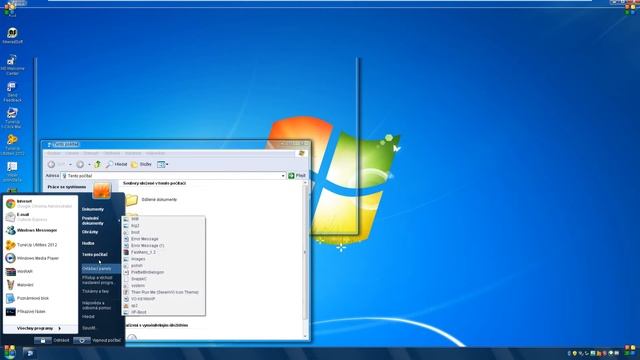640x360 pixels.
Task: Open Ovládací panely control panel
Action: (x=100, y=269)
